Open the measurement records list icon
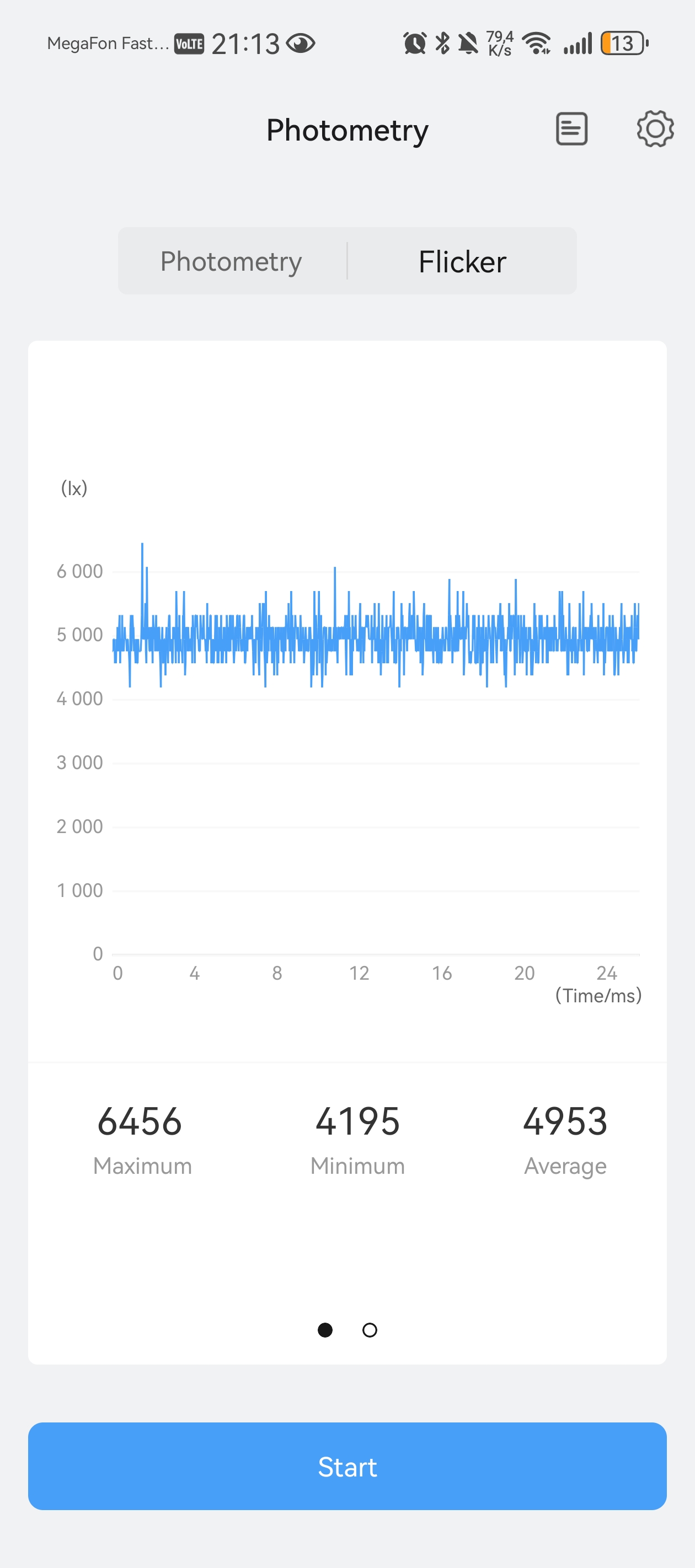 point(571,129)
